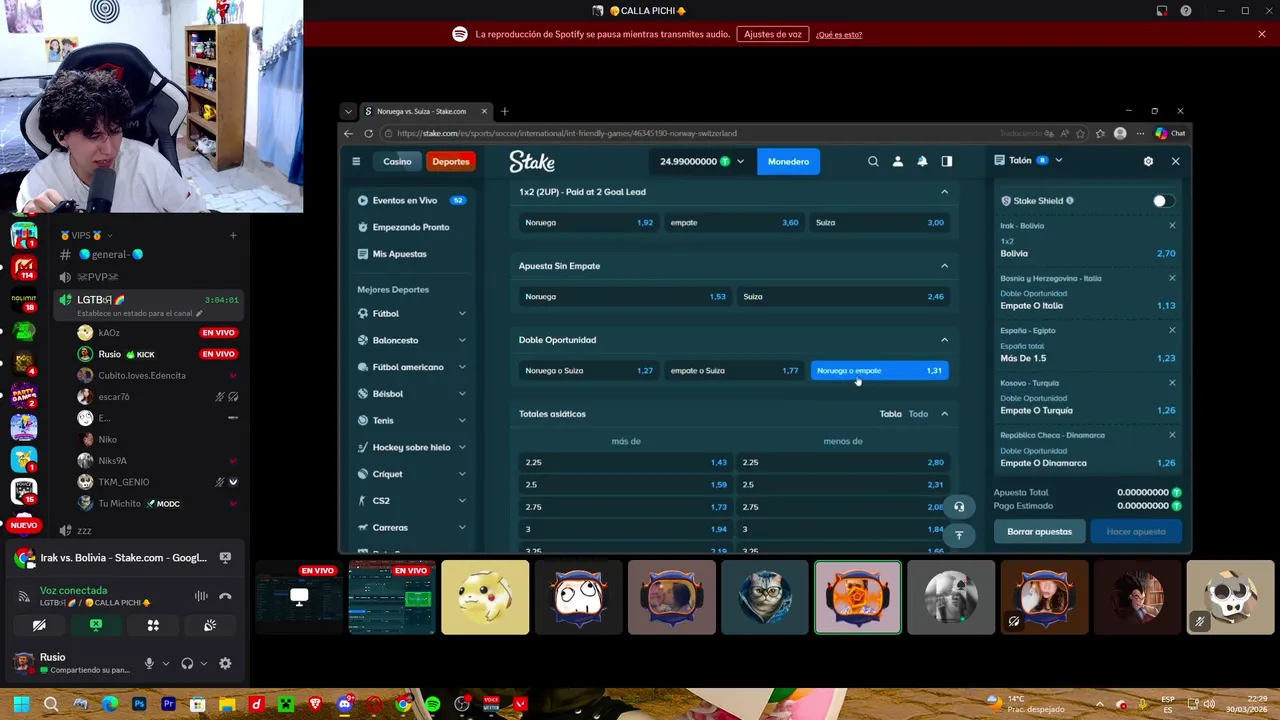Mute the Discord microphone

pyautogui.click(x=149, y=663)
